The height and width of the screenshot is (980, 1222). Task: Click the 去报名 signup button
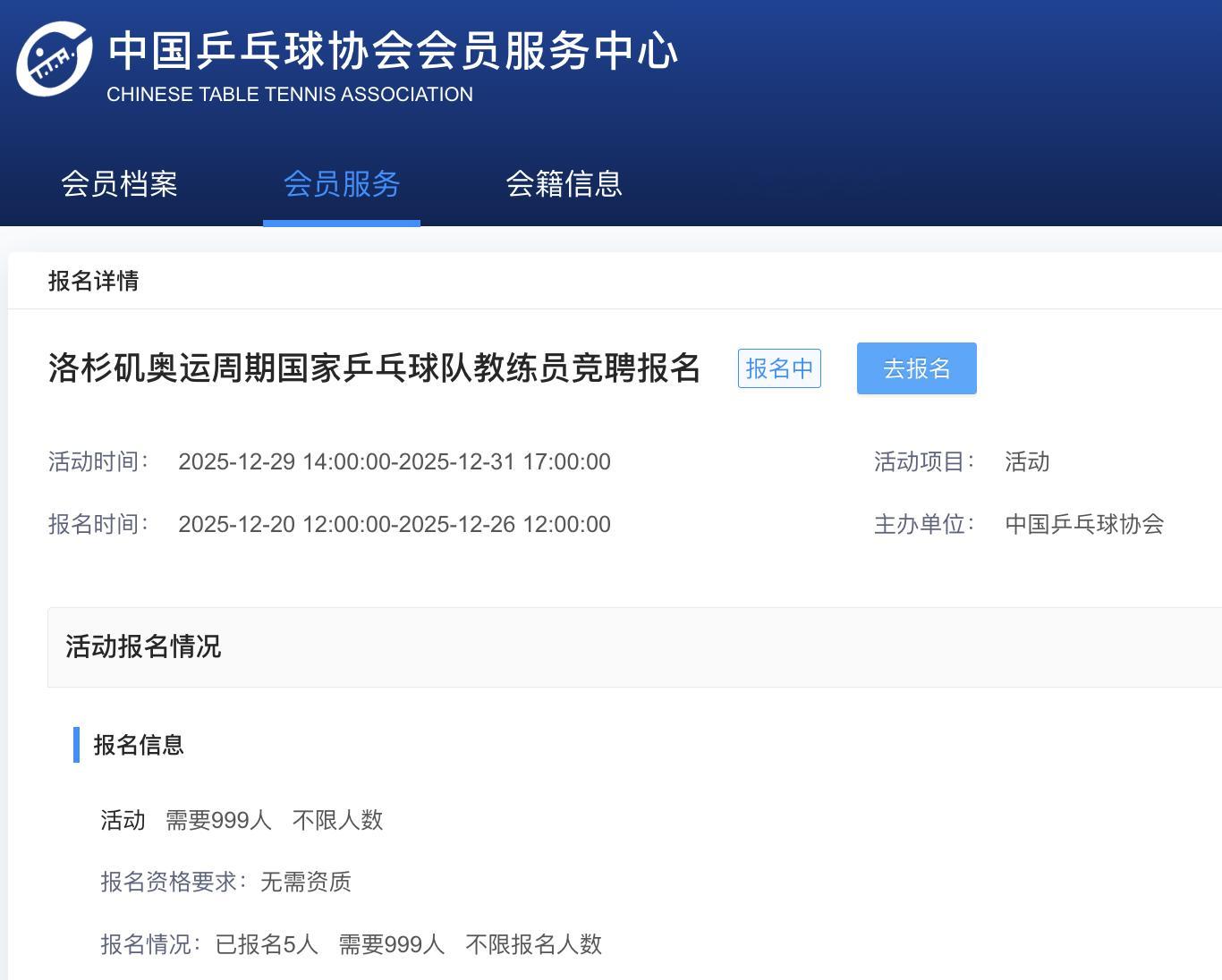click(916, 367)
